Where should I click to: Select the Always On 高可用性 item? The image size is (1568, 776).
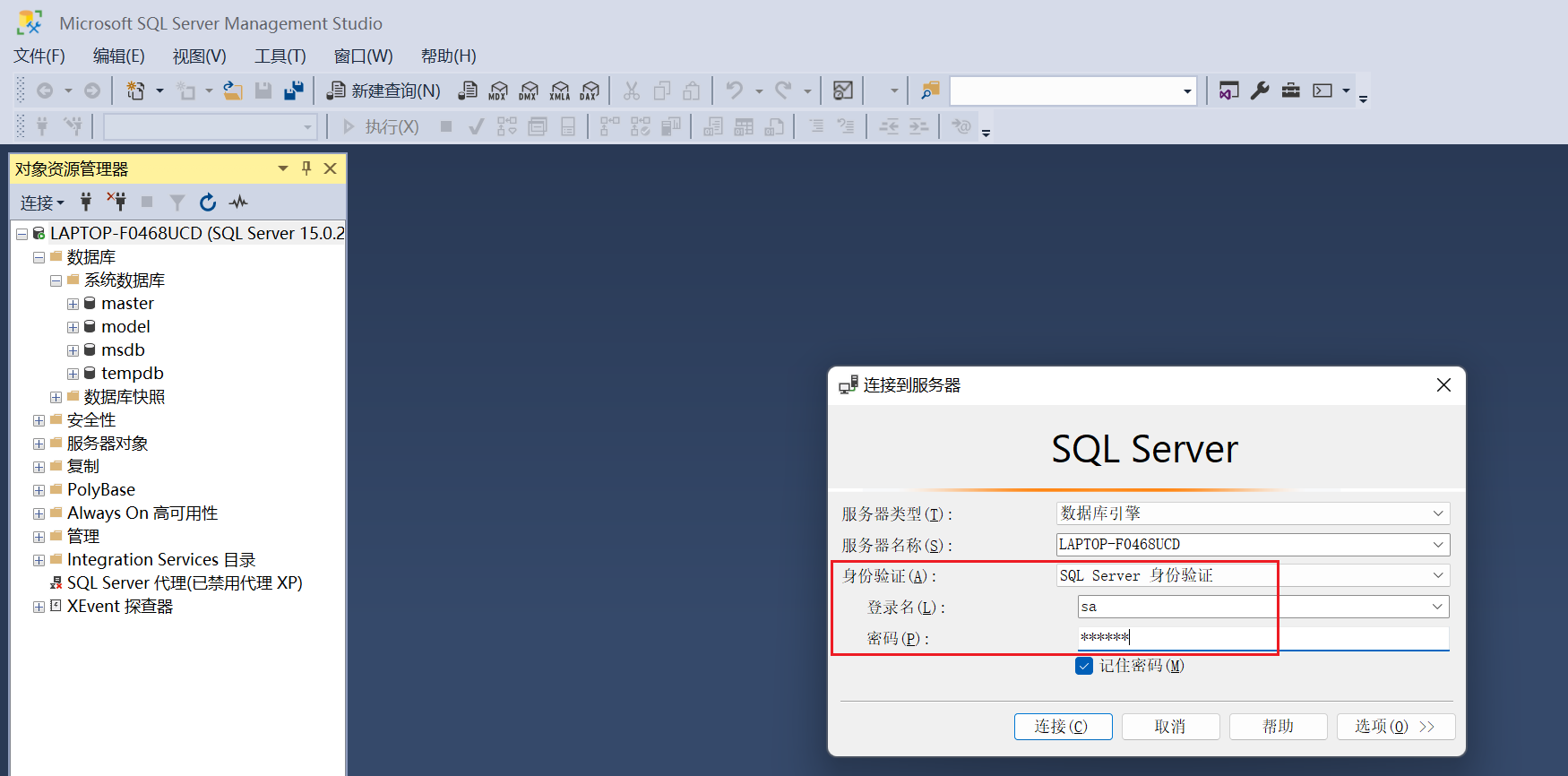click(x=142, y=513)
